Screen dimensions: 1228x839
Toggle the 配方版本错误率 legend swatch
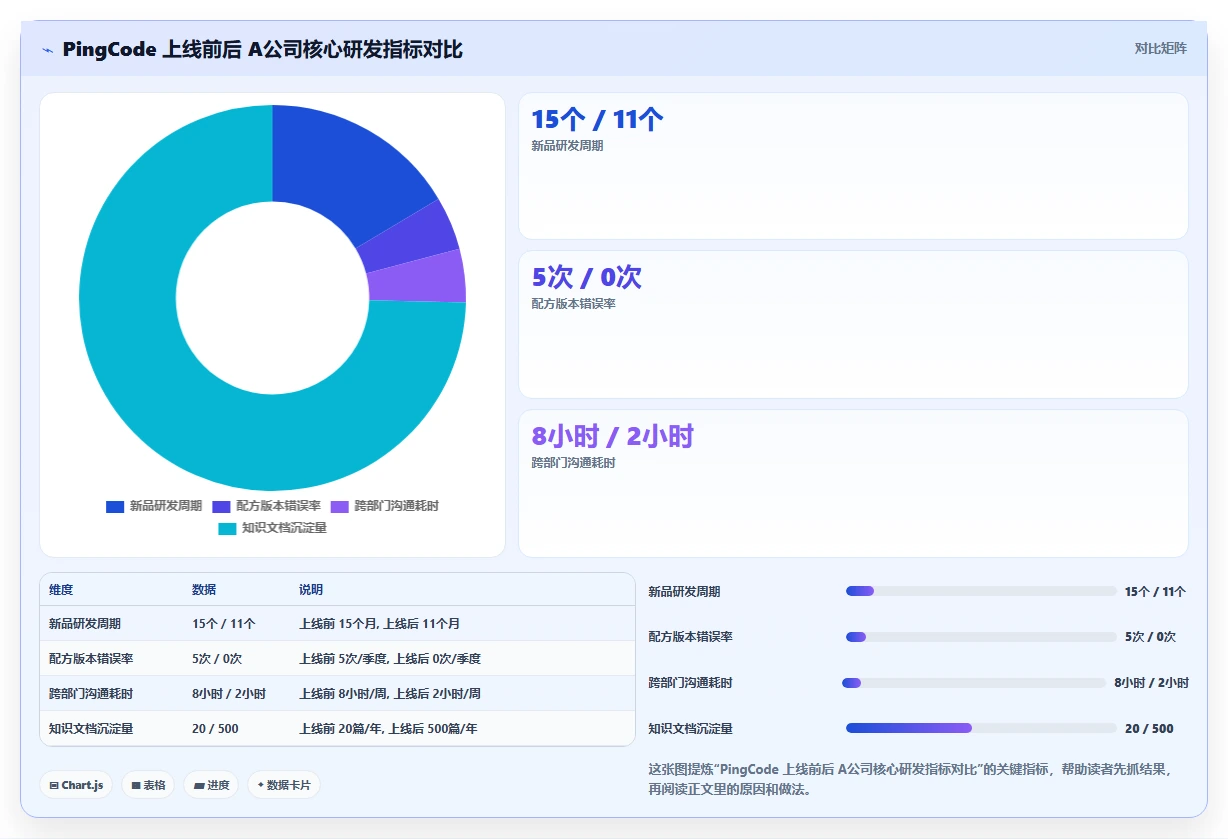[221, 506]
